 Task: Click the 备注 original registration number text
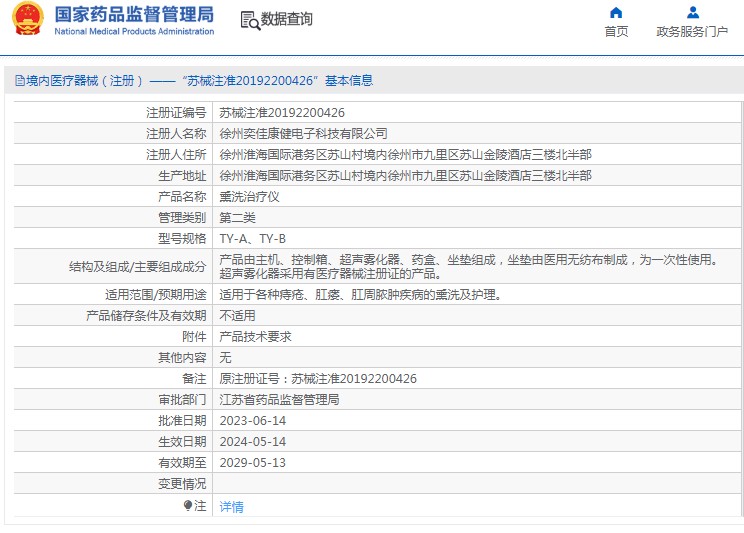coord(318,378)
